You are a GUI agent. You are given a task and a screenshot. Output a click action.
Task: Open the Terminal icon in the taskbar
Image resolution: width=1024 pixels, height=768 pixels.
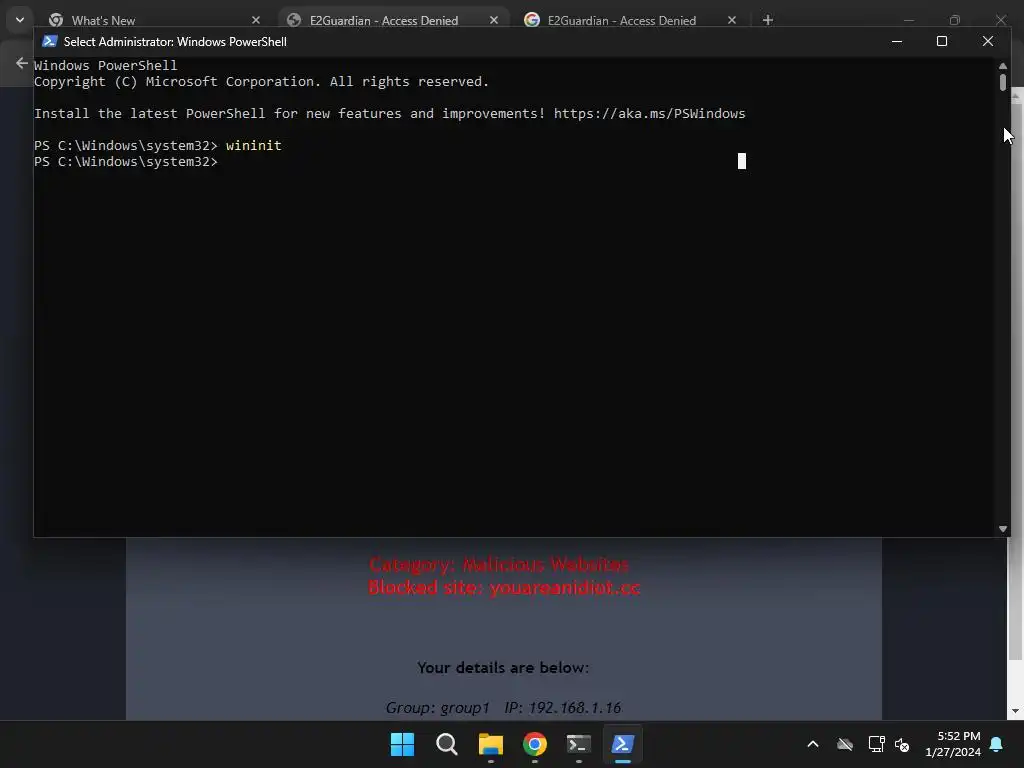(x=579, y=744)
